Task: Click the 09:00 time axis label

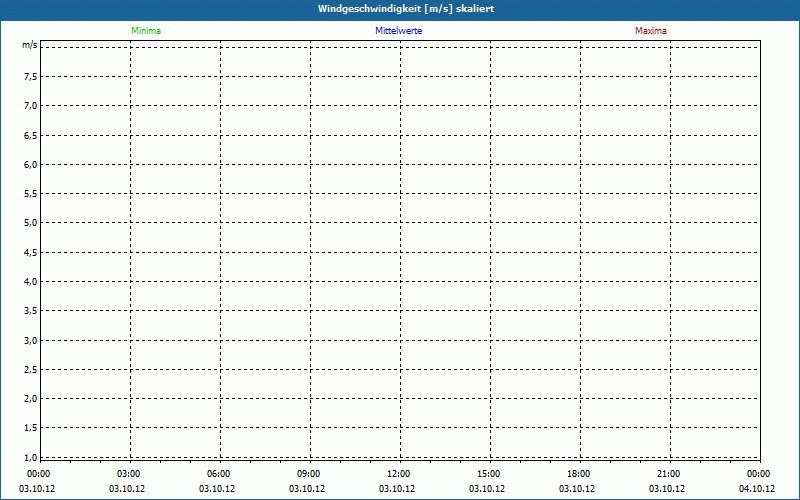Action: tap(308, 474)
